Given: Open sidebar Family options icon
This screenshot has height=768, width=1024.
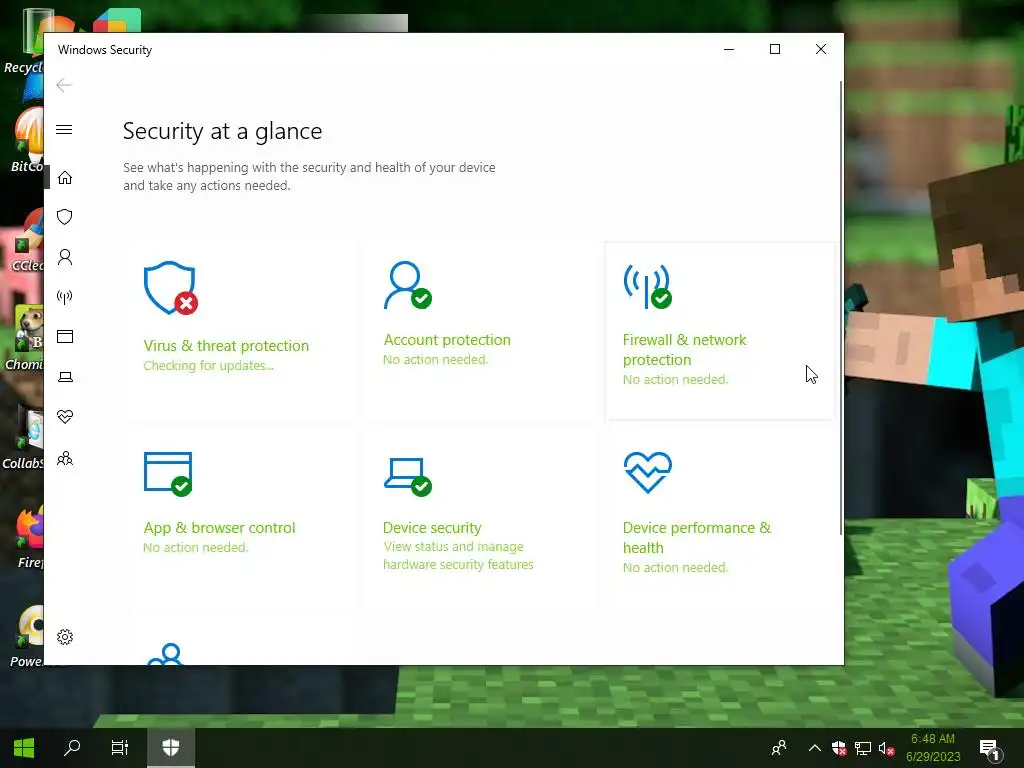Looking at the screenshot, I should point(65,458).
